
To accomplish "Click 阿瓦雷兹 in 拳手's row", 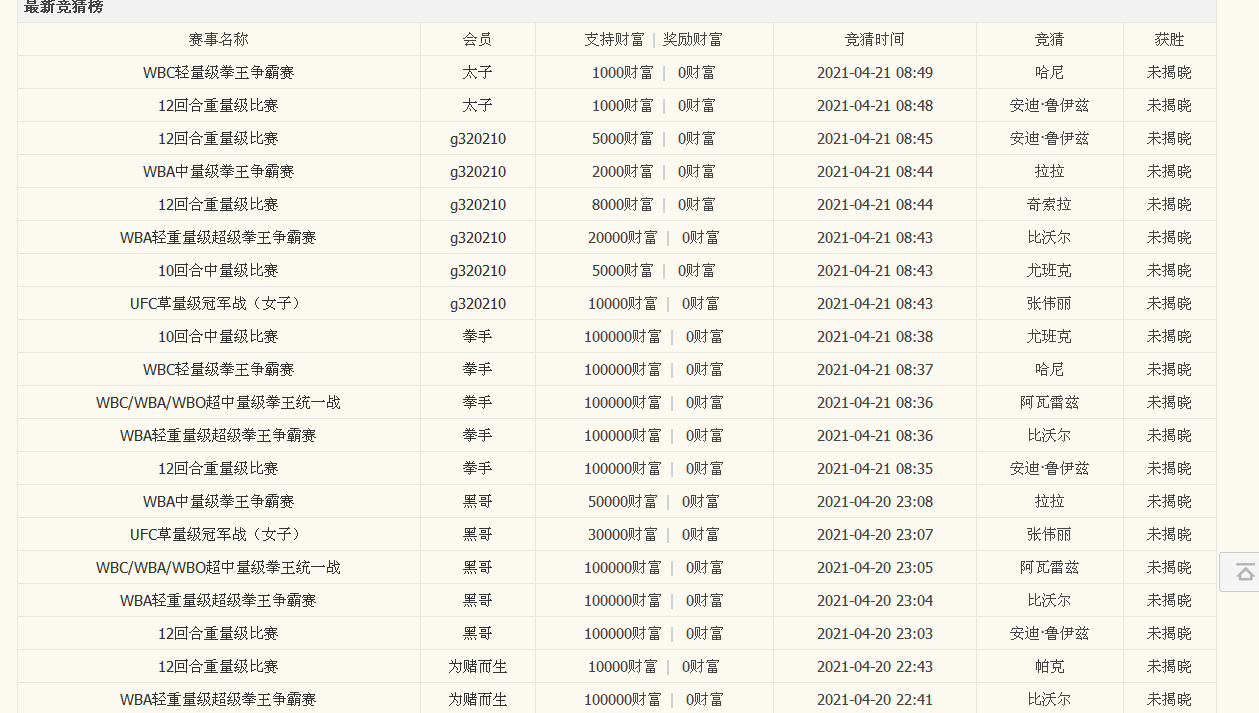I will (1049, 402).
